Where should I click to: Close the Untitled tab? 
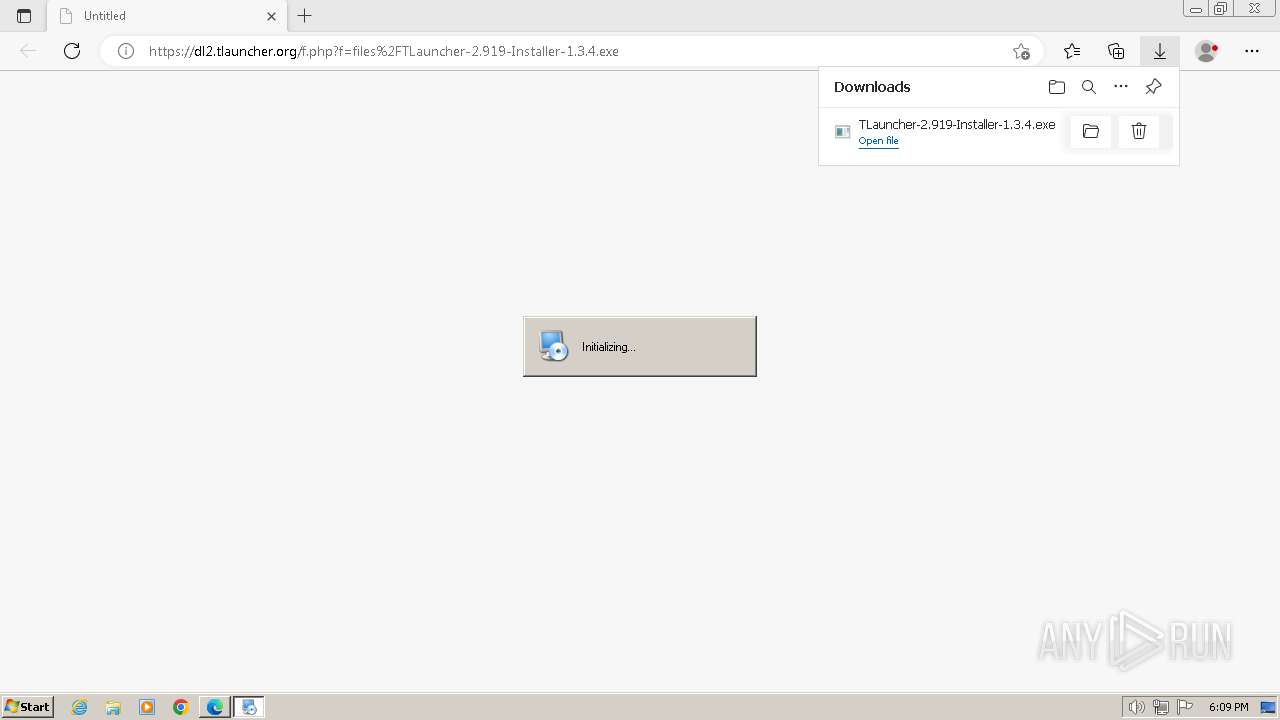[271, 16]
